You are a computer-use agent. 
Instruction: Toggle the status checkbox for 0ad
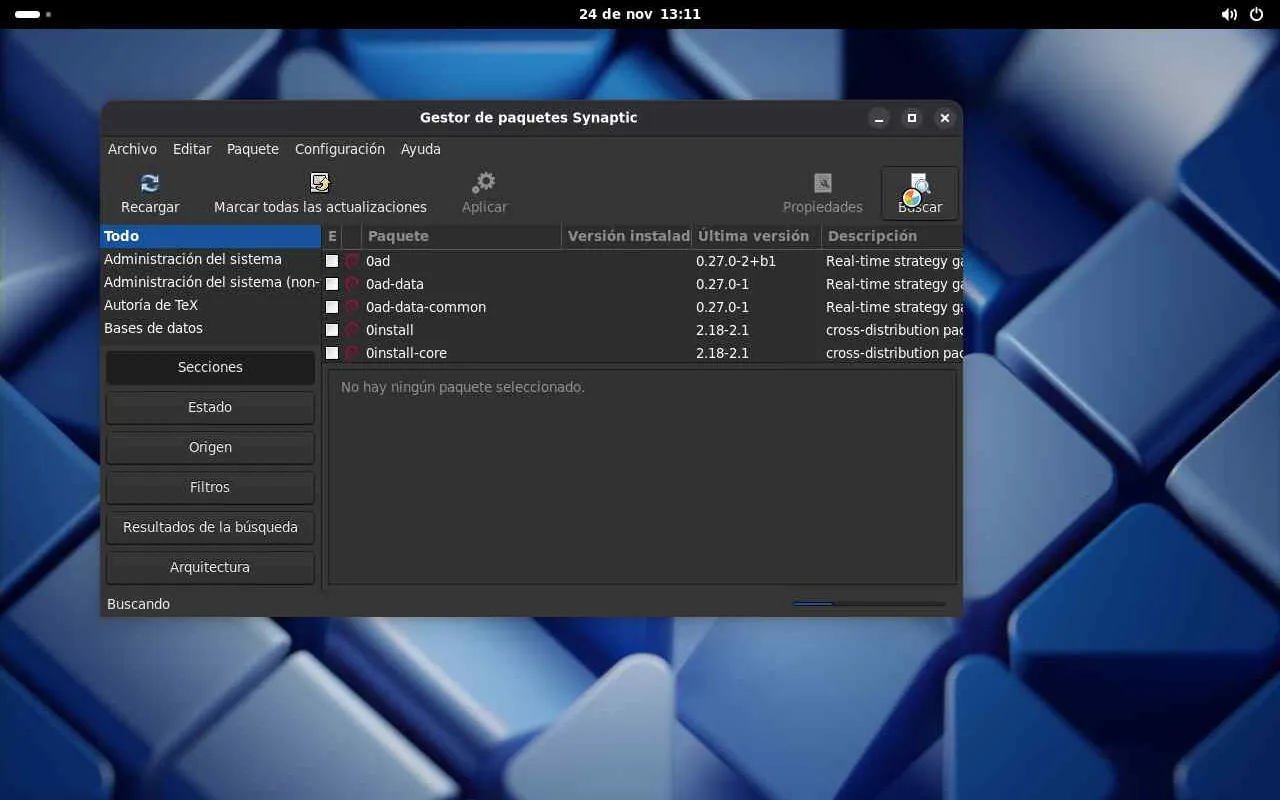click(x=332, y=261)
